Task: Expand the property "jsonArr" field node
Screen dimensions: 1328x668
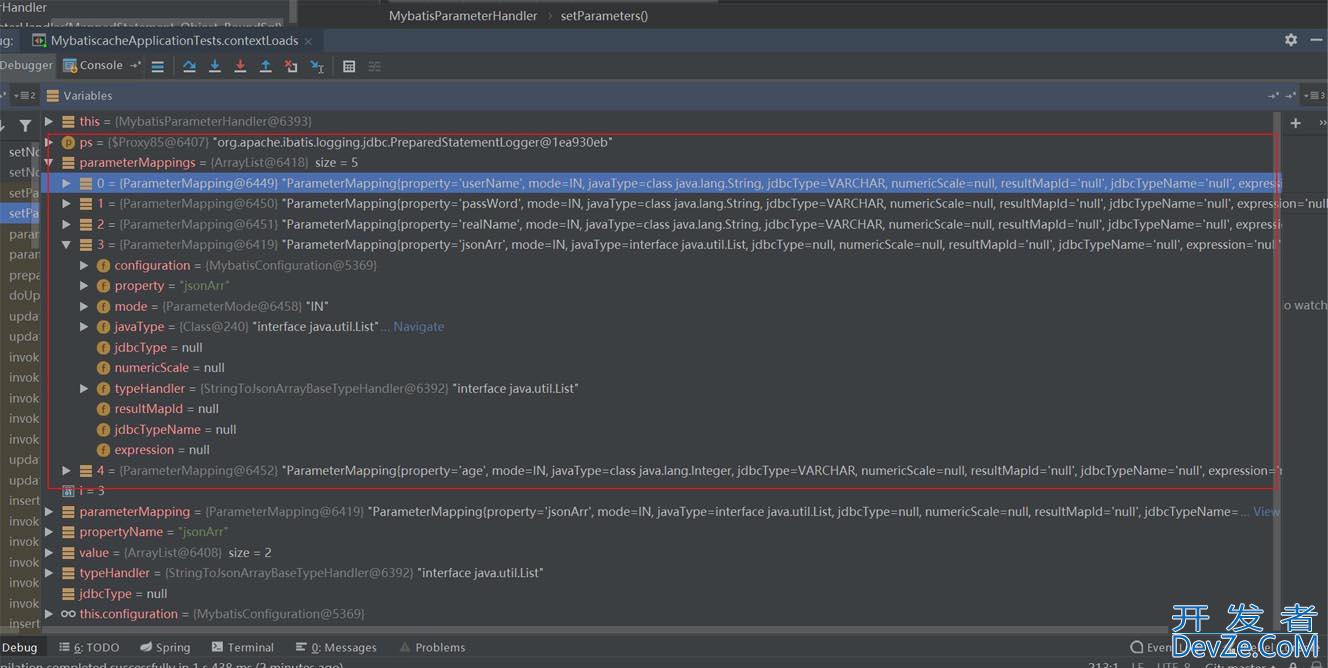Action: pyautogui.click(x=84, y=285)
